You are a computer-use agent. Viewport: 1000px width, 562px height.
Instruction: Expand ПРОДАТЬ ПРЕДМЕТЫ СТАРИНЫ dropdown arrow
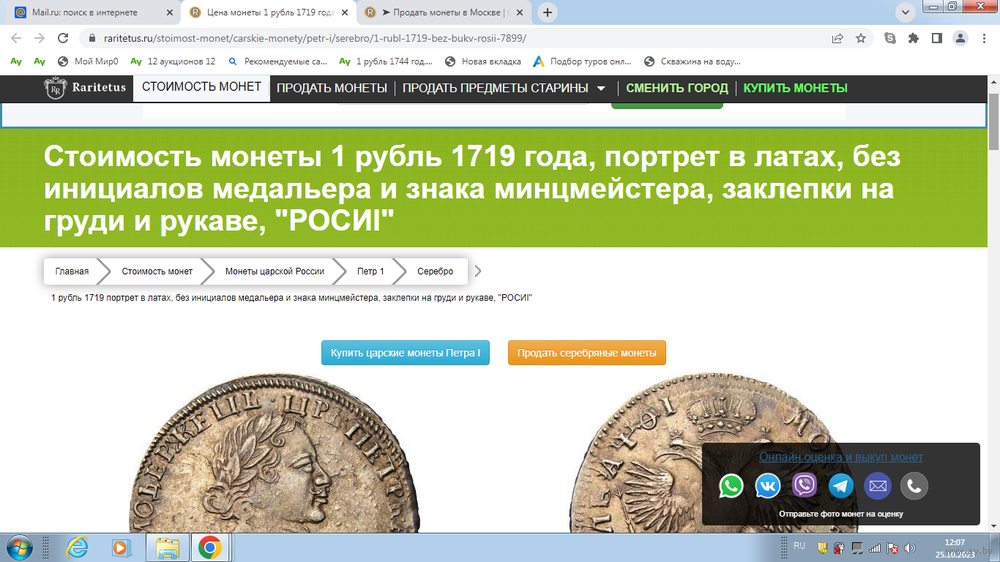(601, 89)
